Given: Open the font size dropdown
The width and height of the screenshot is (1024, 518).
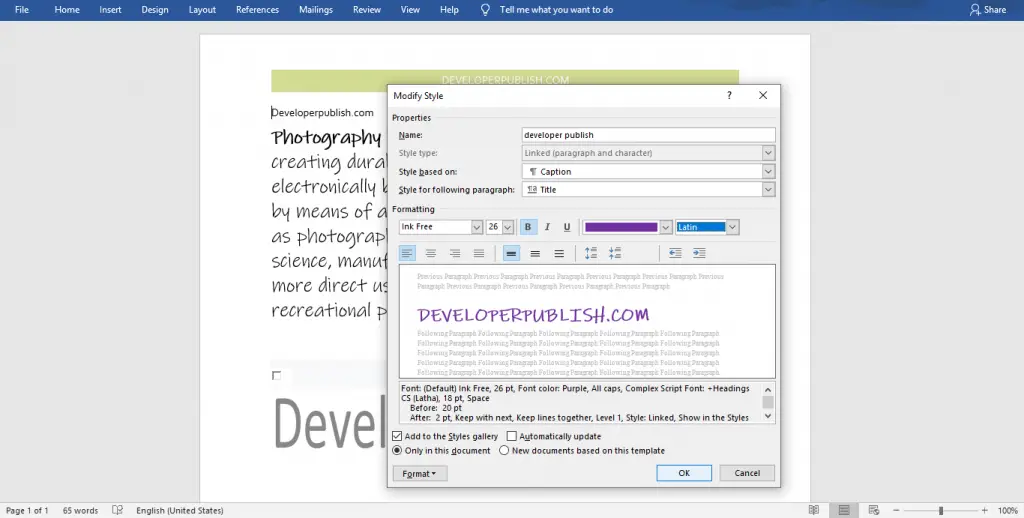Looking at the screenshot, I should point(508,227).
